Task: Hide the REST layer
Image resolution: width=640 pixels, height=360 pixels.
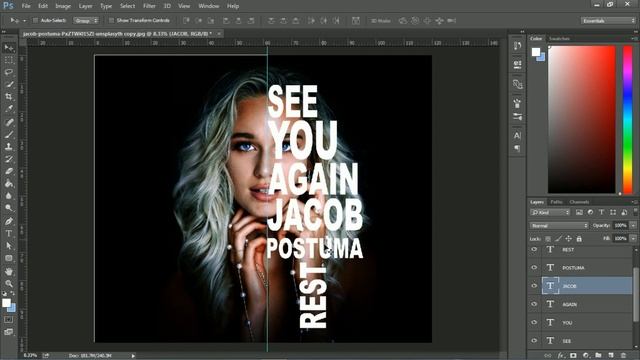Action: pyautogui.click(x=534, y=249)
